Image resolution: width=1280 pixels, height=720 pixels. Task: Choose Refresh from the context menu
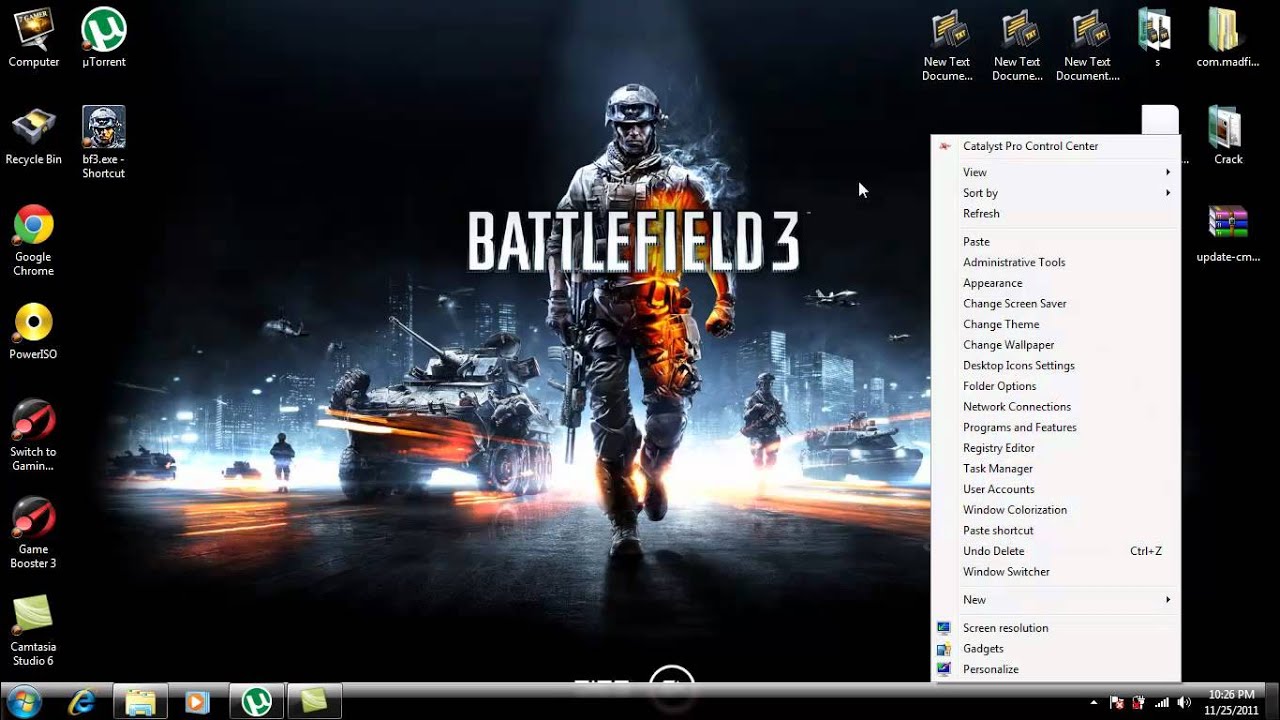click(1055, 214)
